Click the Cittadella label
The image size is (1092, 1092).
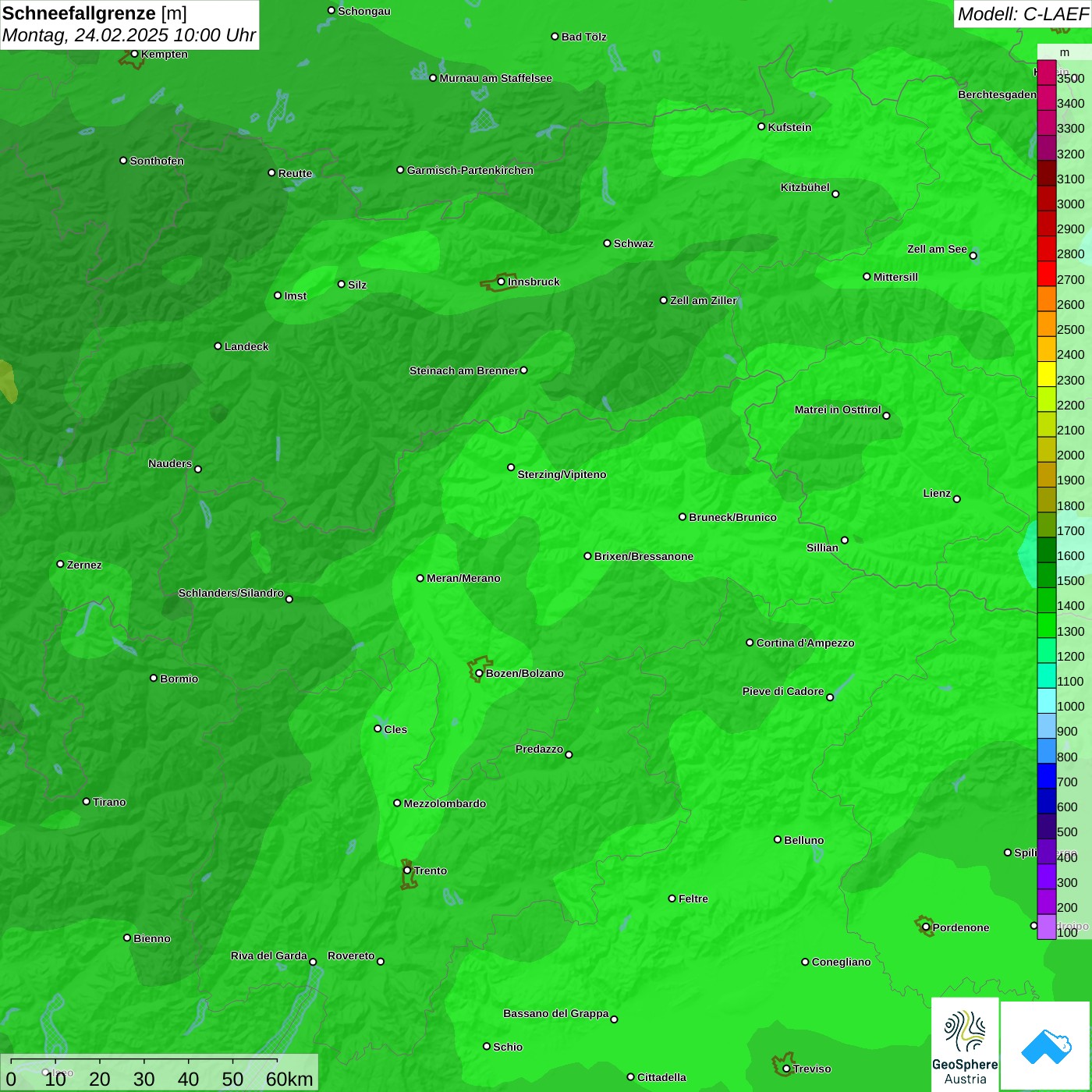(661, 1077)
